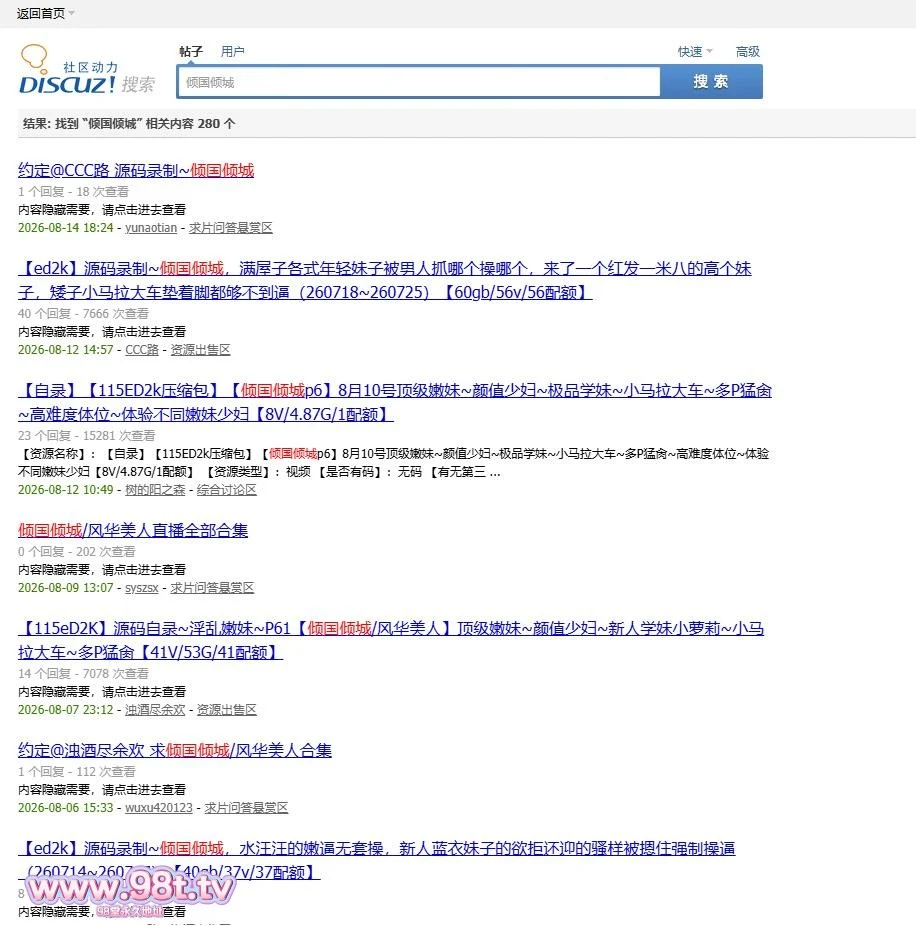Click the date 2026-08-14 18:24
This screenshot has width=916, height=926.
pos(66,228)
